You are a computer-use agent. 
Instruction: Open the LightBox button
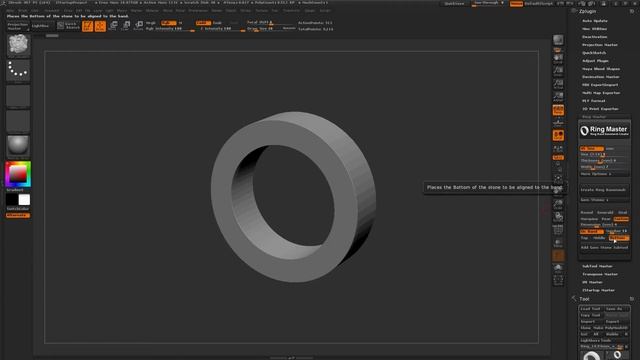[40, 26]
